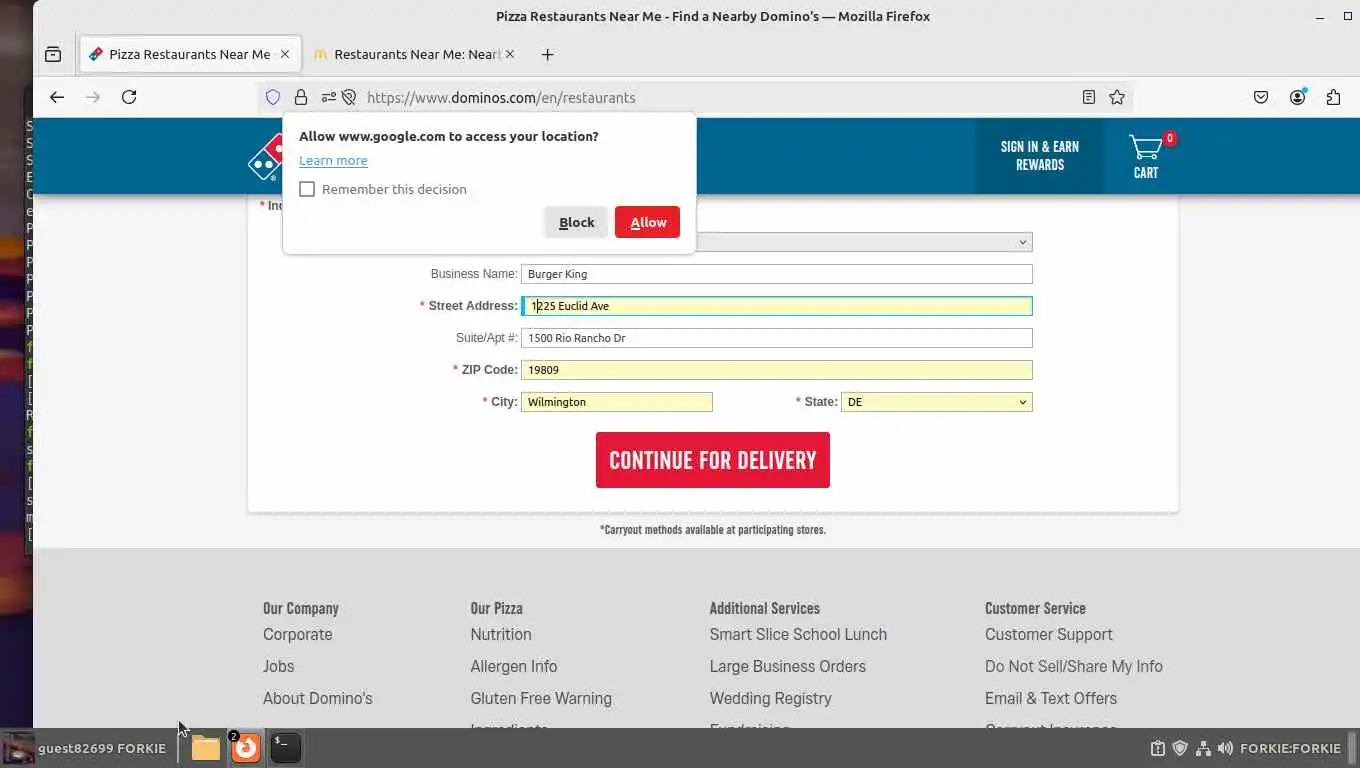Image resolution: width=1360 pixels, height=768 pixels.
Task: Click the City field
Action: click(x=617, y=402)
